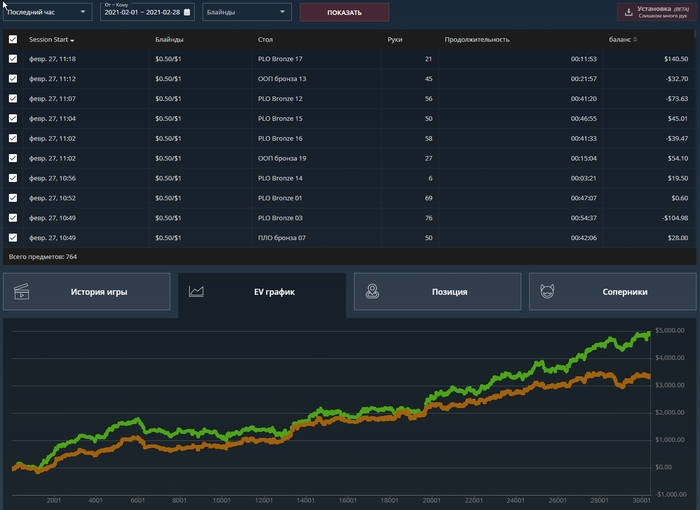Uncheck the PLO Bronze 15 session checkbox
Screen dimensions: 700x510
pos(13,118)
